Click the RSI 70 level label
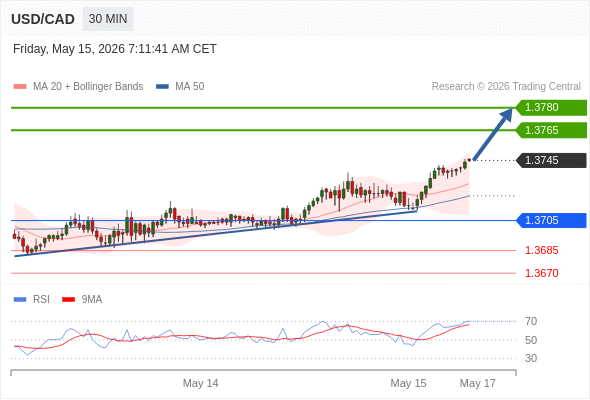Viewport: 590px width, 400px height. 531,321
